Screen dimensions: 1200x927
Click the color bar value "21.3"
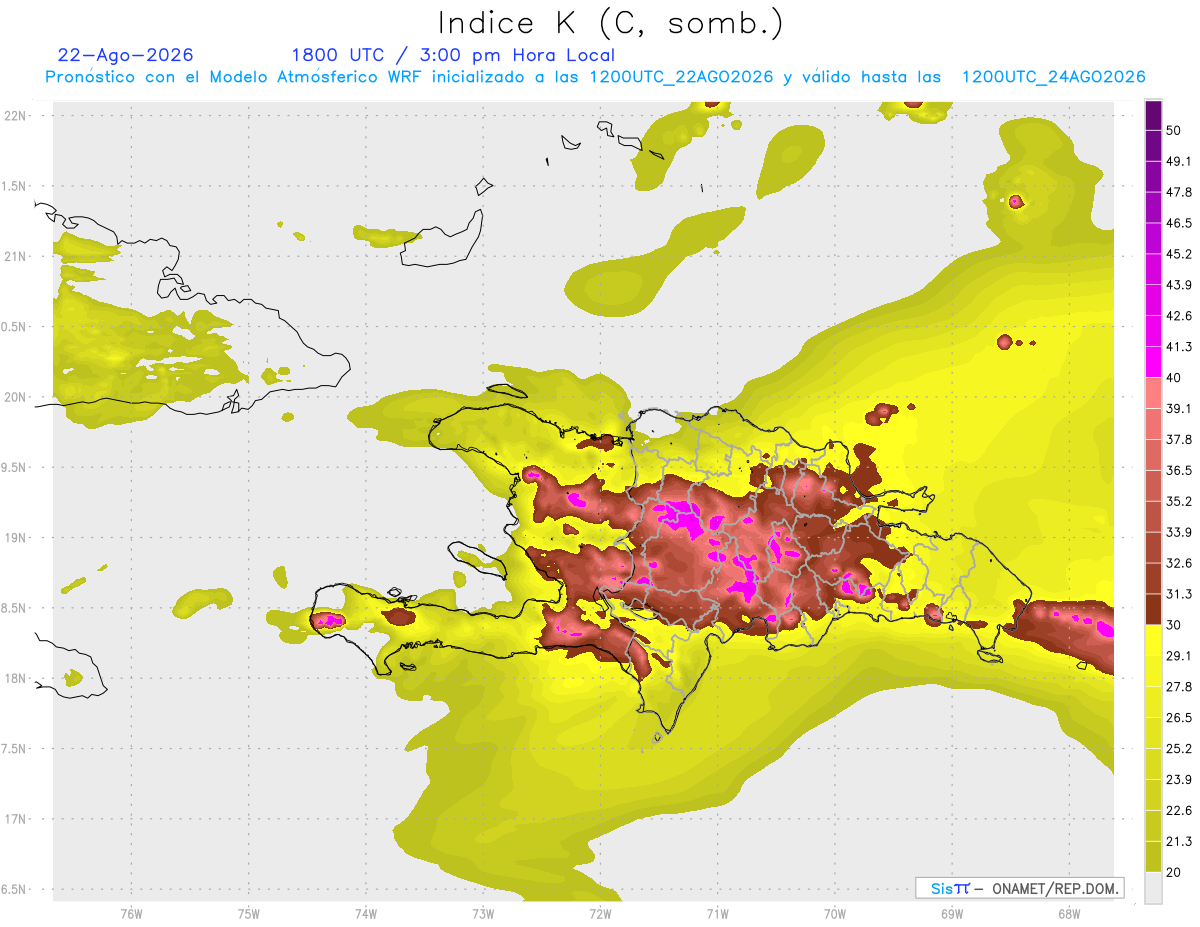(x=1178, y=841)
